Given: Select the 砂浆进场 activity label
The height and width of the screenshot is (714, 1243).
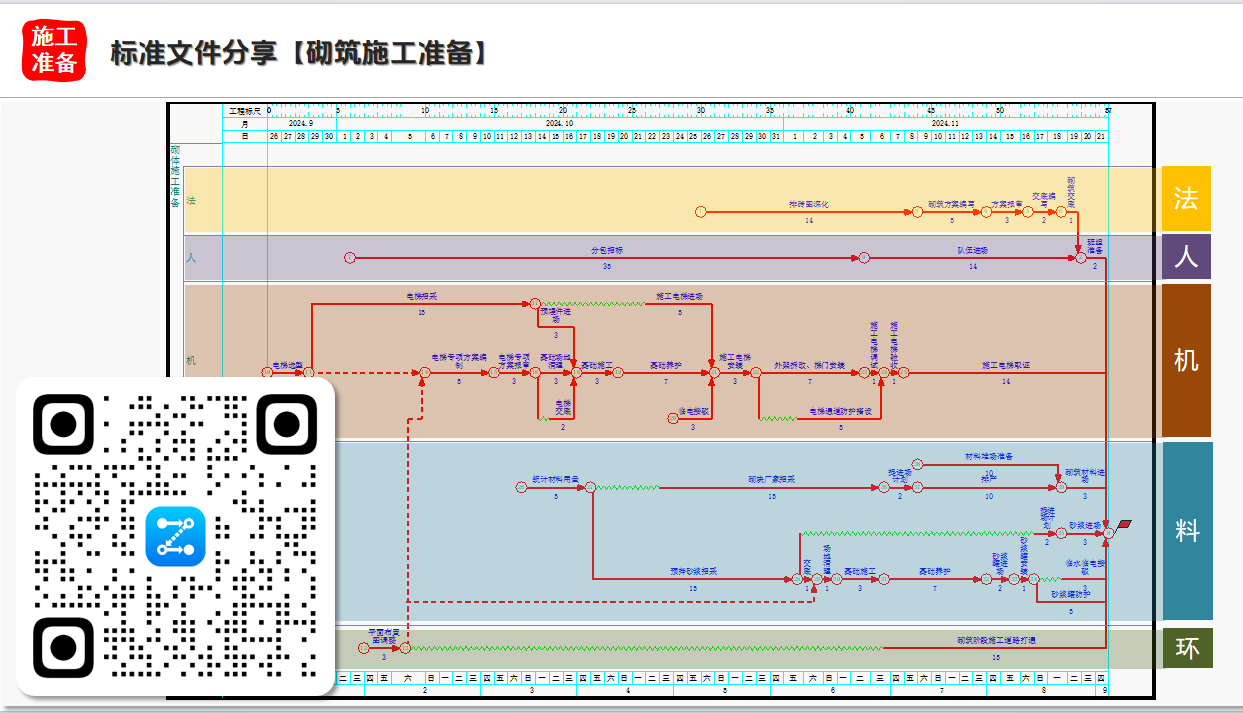Looking at the screenshot, I should 1084,525.
